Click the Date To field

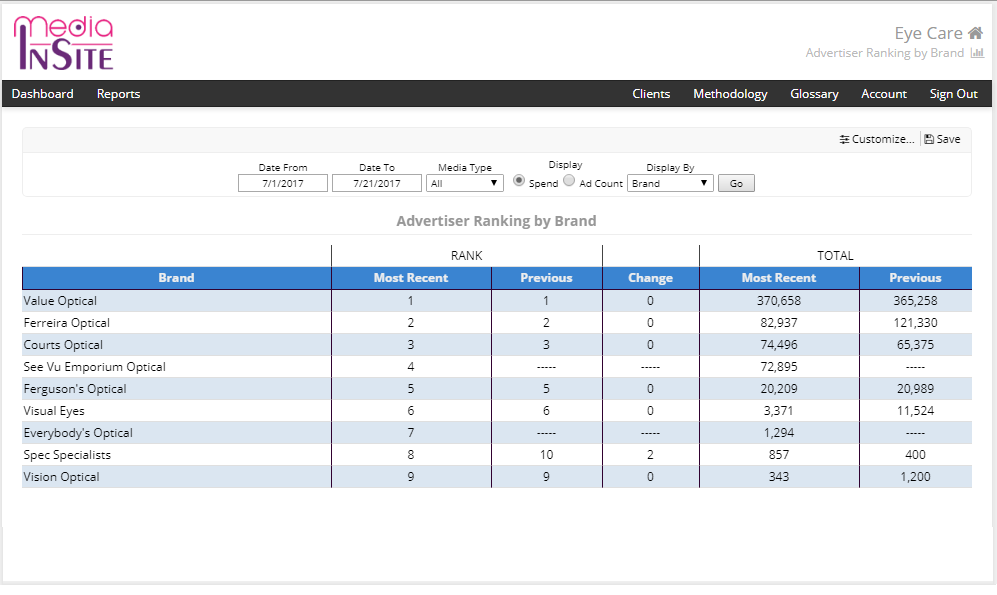(x=377, y=183)
